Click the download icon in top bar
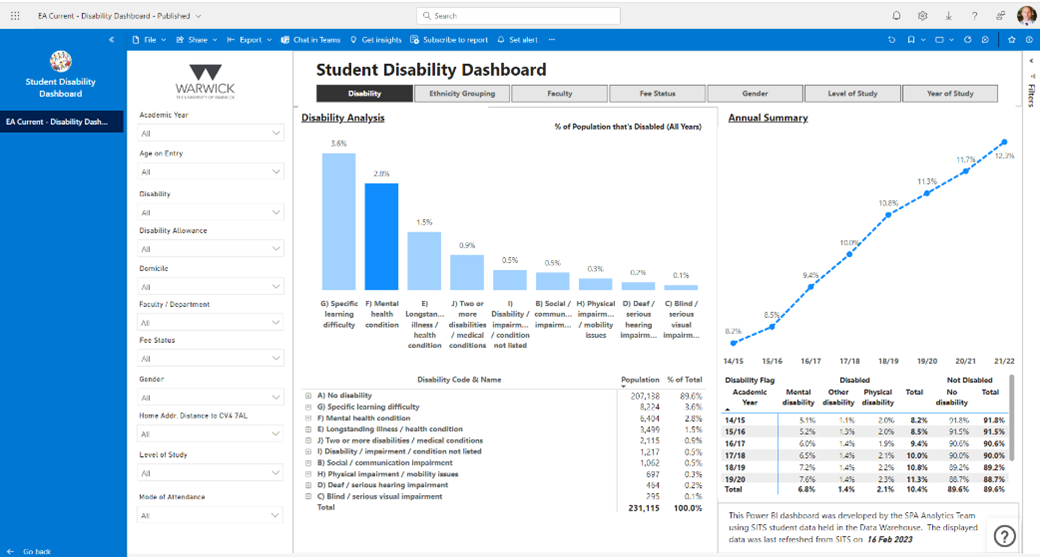The width and height of the screenshot is (1040, 557). [x=948, y=16]
